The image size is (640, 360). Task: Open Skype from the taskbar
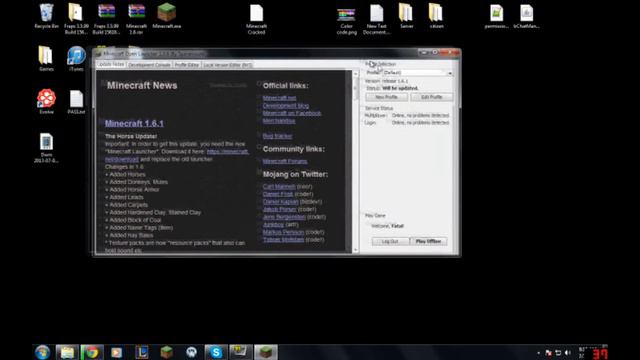(216, 352)
